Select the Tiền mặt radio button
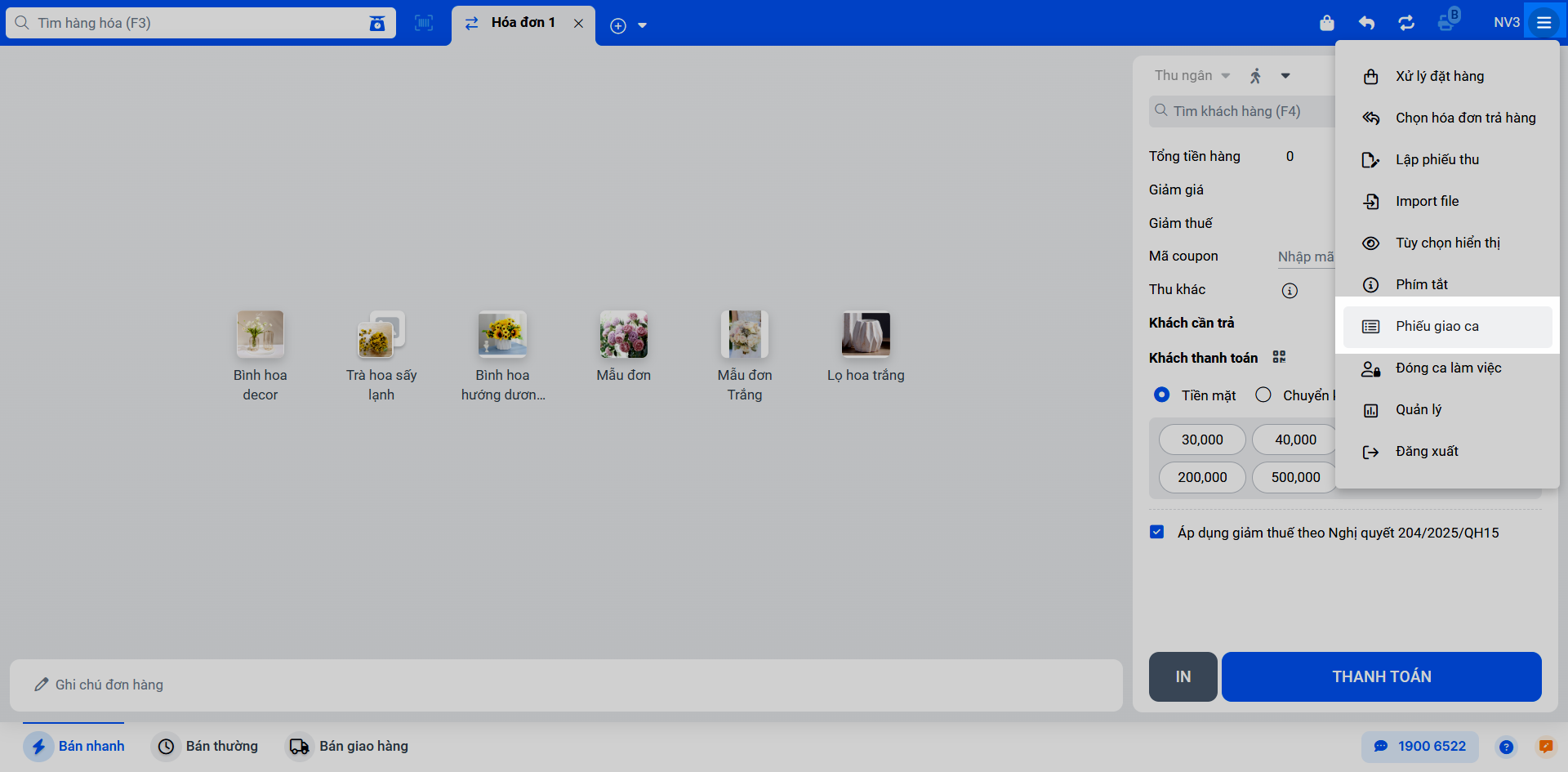1568x772 pixels. 1161,395
